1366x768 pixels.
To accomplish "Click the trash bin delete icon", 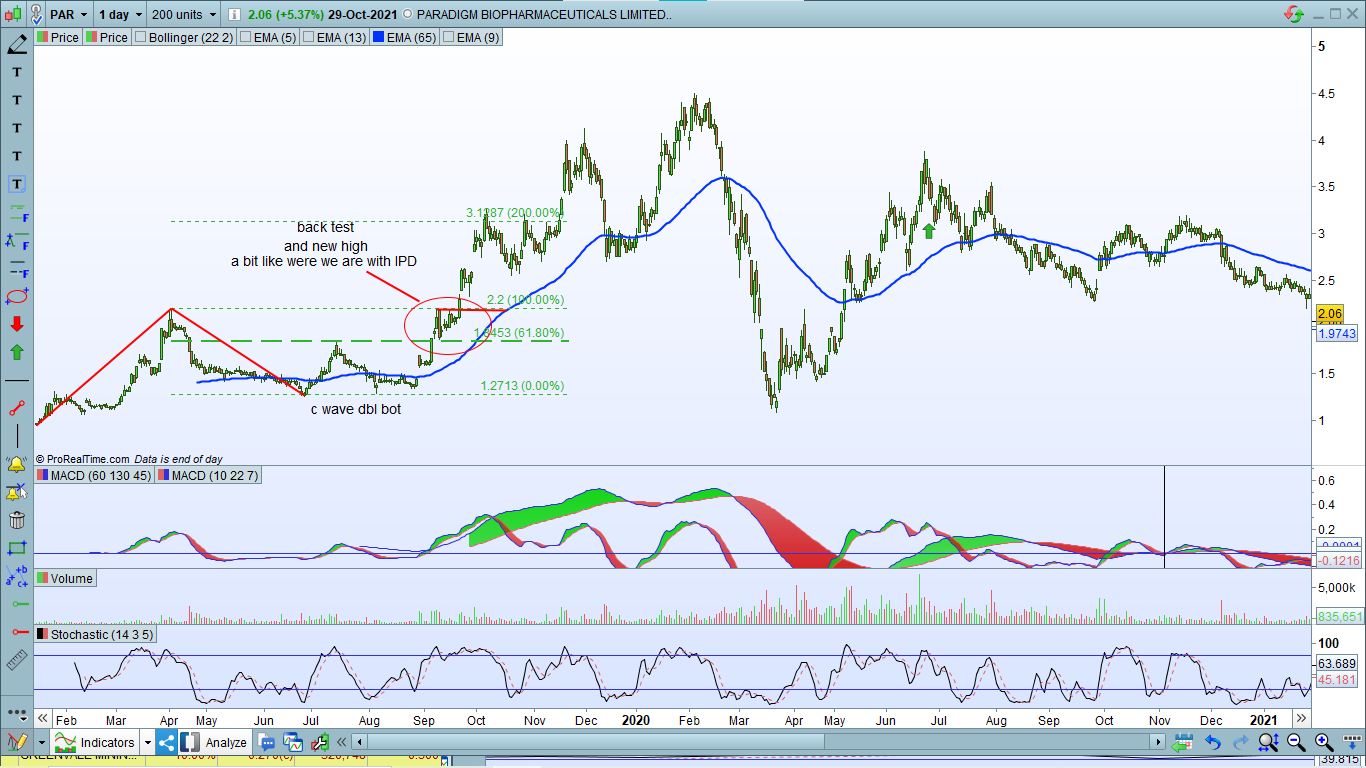I will tap(17, 520).
